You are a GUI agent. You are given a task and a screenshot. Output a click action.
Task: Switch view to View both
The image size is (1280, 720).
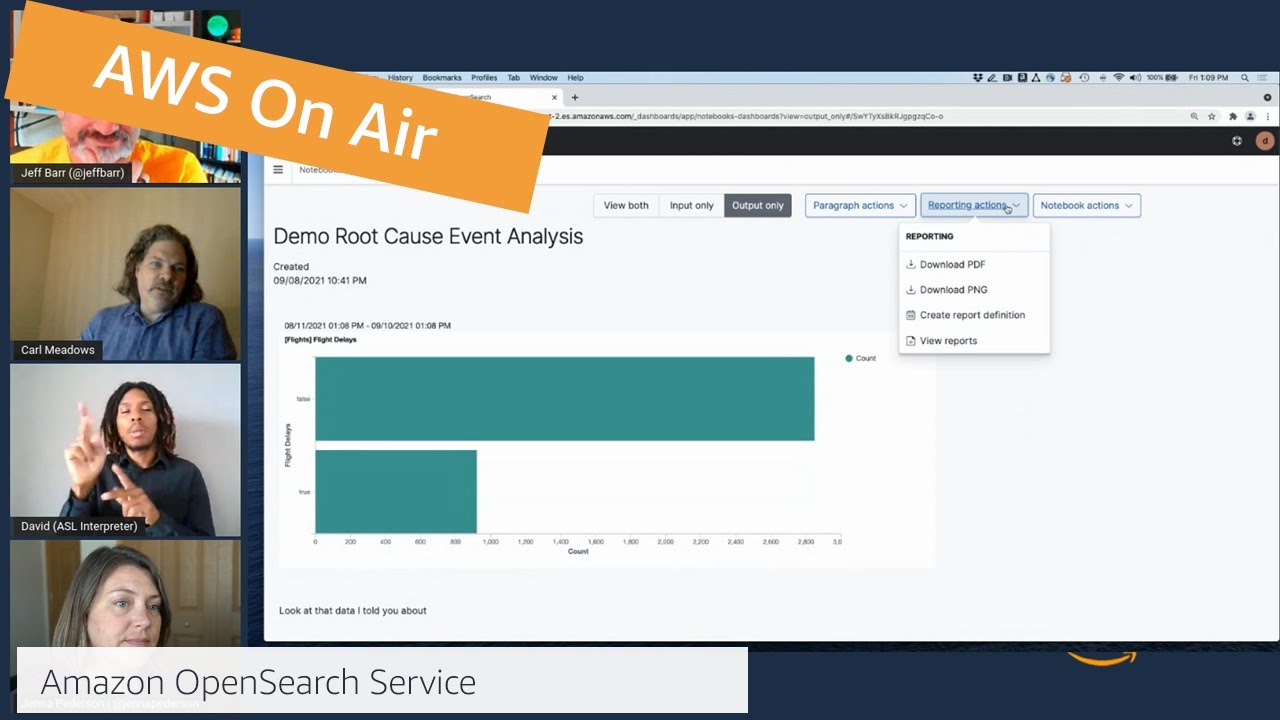626,205
